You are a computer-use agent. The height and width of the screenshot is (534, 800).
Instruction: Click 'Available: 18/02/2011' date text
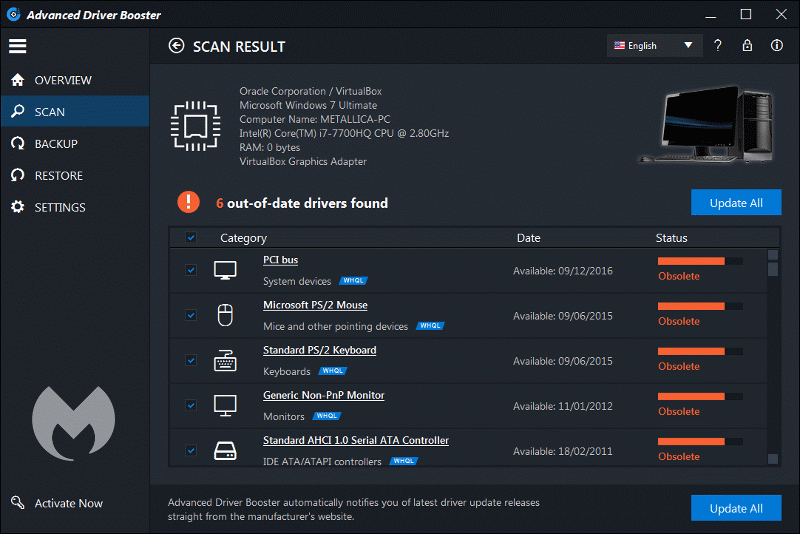coord(563,451)
